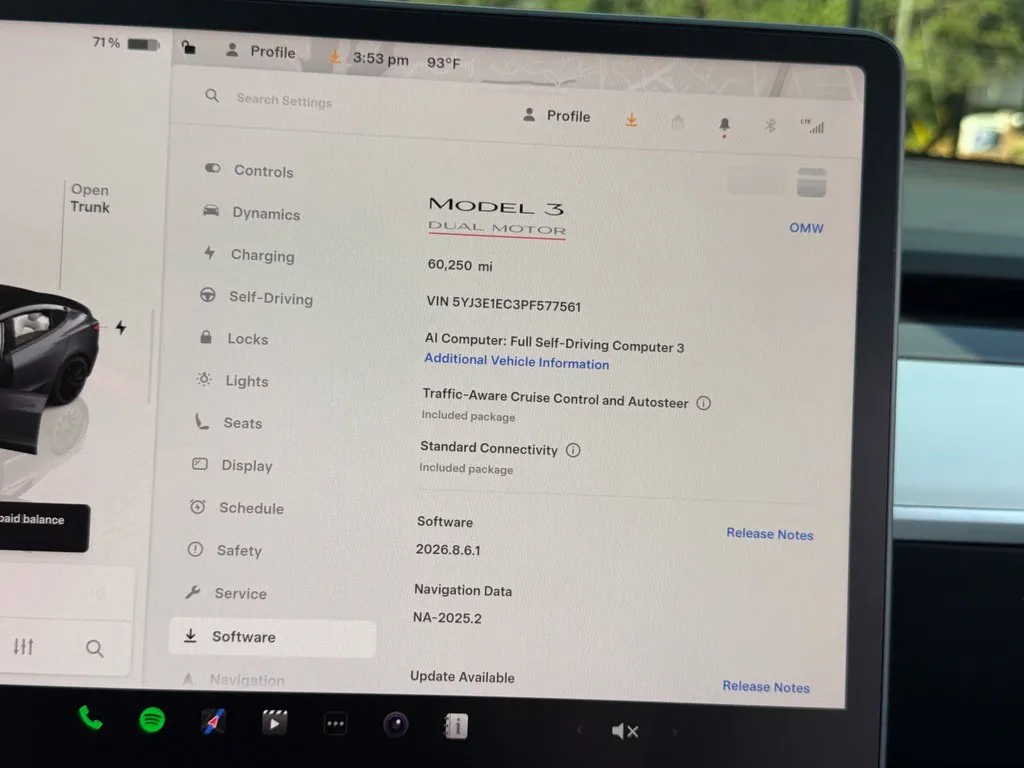The height and width of the screenshot is (768, 1024).
Task: Open notifications bell in settings header
Action: pyautogui.click(x=724, y=125)
